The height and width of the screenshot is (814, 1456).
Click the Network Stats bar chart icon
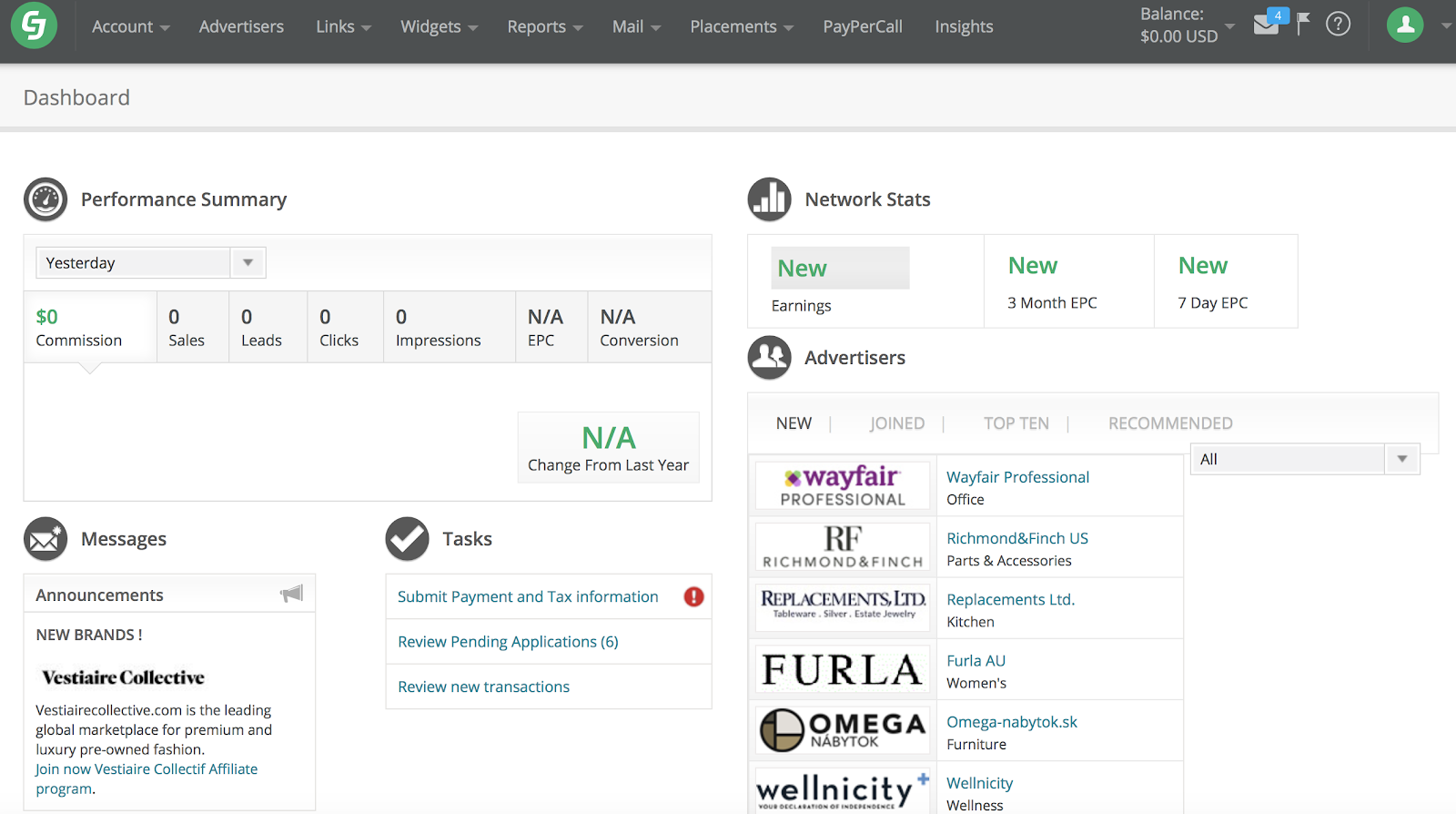pos(770,199)
